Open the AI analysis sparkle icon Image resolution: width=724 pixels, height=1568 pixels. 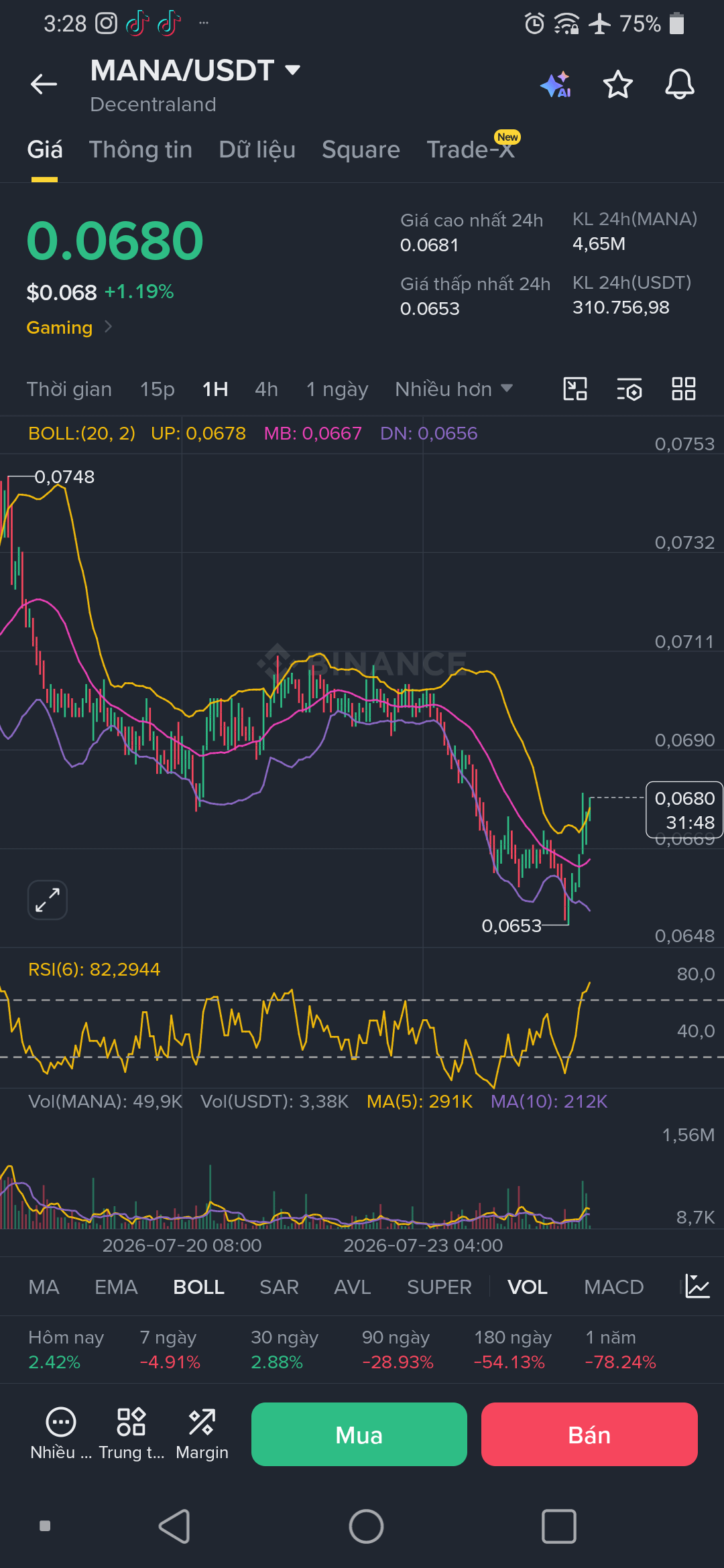[556, 84]
